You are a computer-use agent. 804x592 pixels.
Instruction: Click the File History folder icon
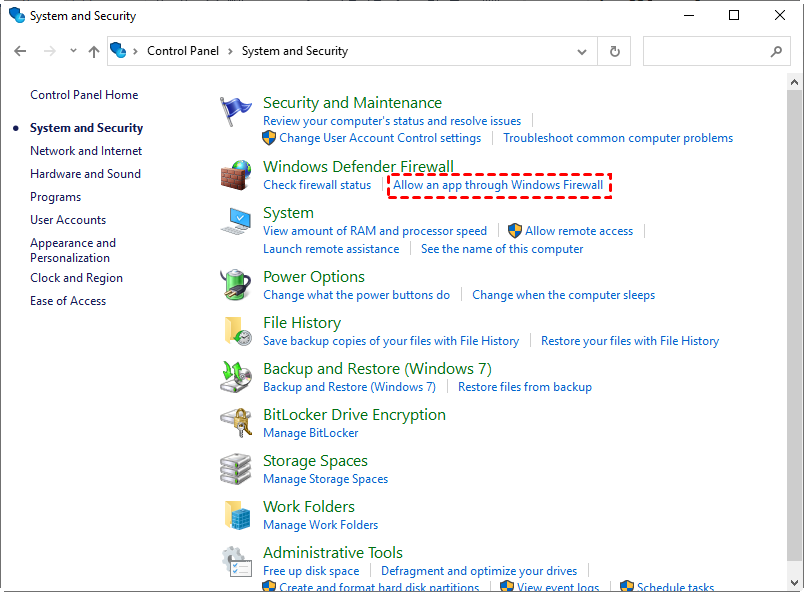pyautogui.click(x=237, y=331)
